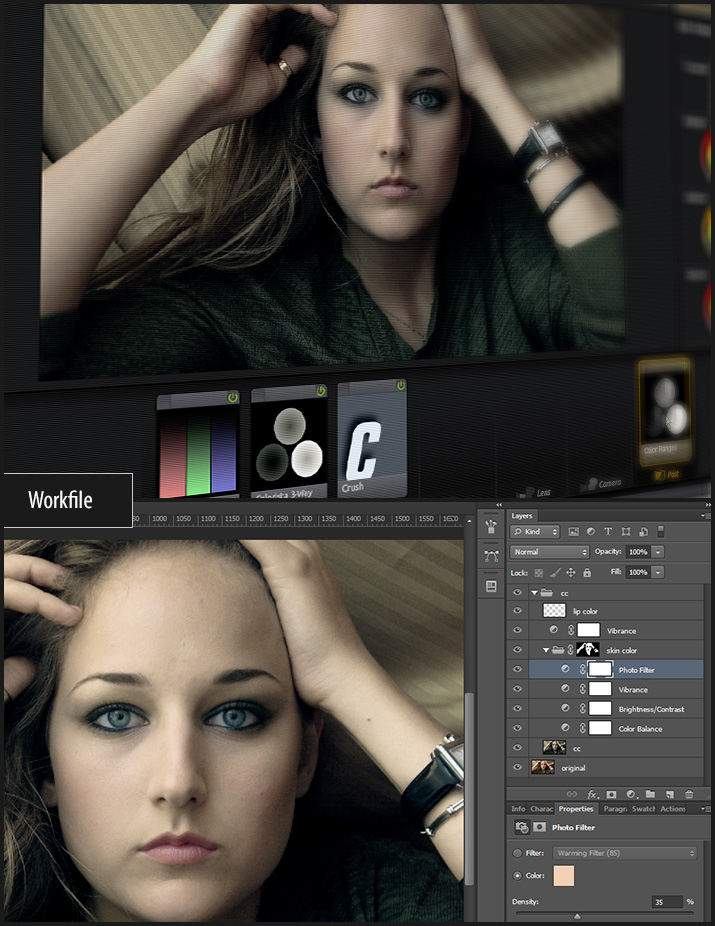Image resolution: width=715 pixels, height=926 pixels.
Task: Filter layers by type (T) icon
Action: tap(608, 532)
